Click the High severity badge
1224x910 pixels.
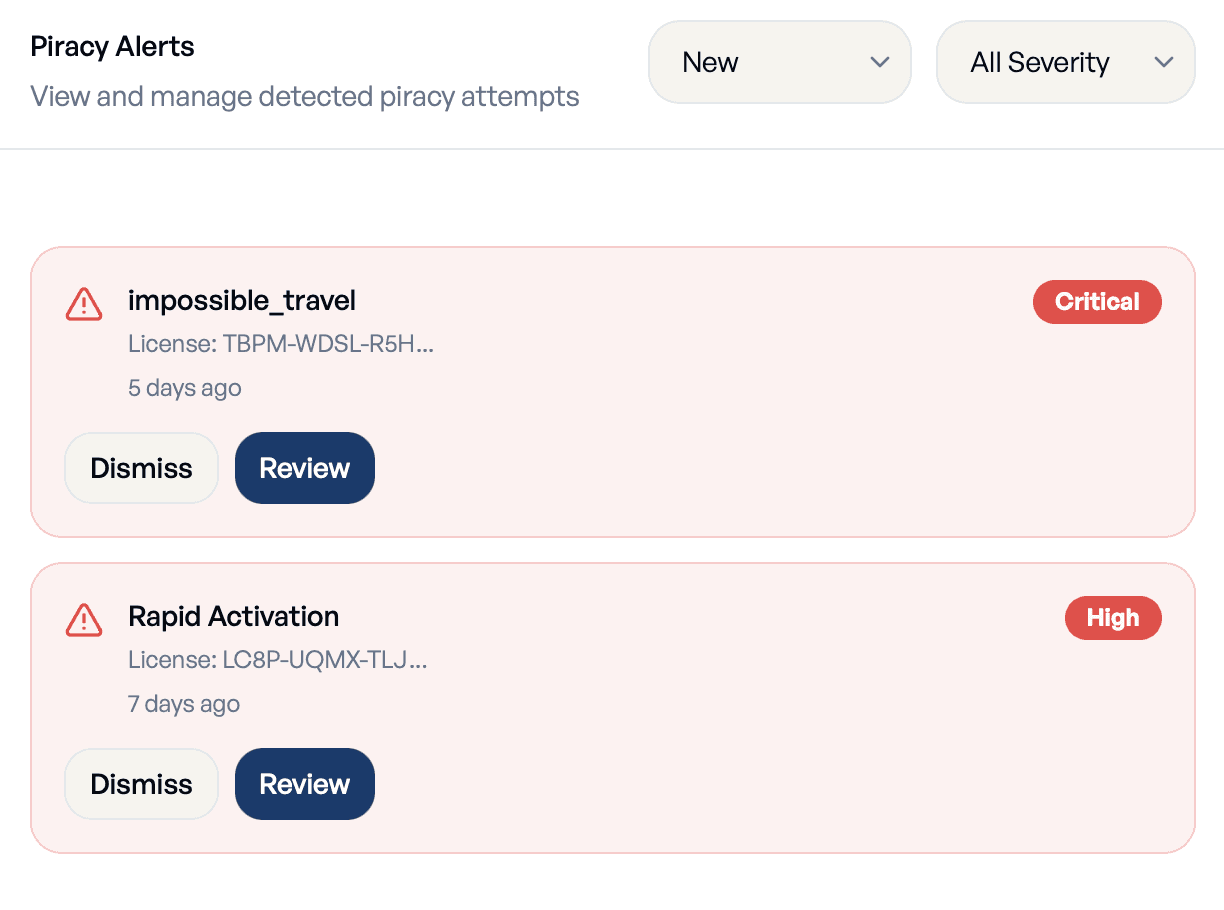click(1113, 618)
